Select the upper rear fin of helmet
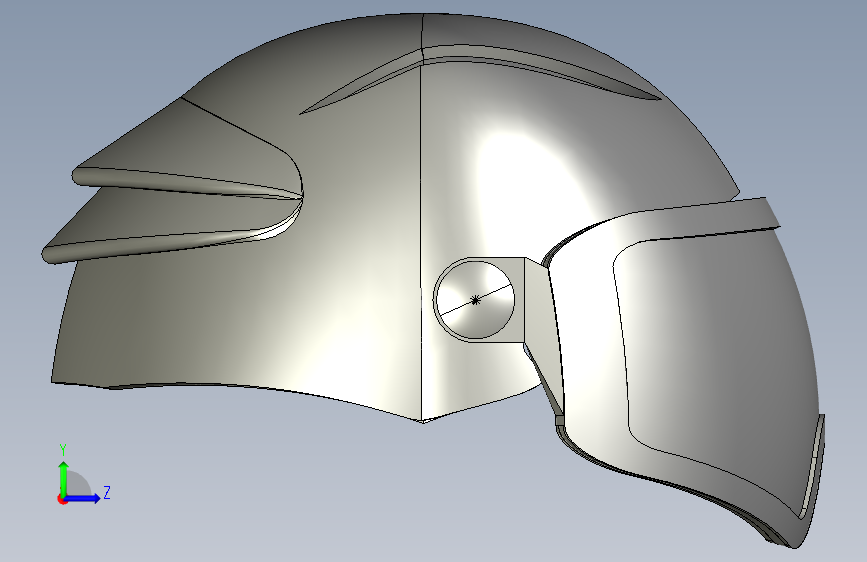The width and height of the screenshot is (867, 562). pos(188,149)
